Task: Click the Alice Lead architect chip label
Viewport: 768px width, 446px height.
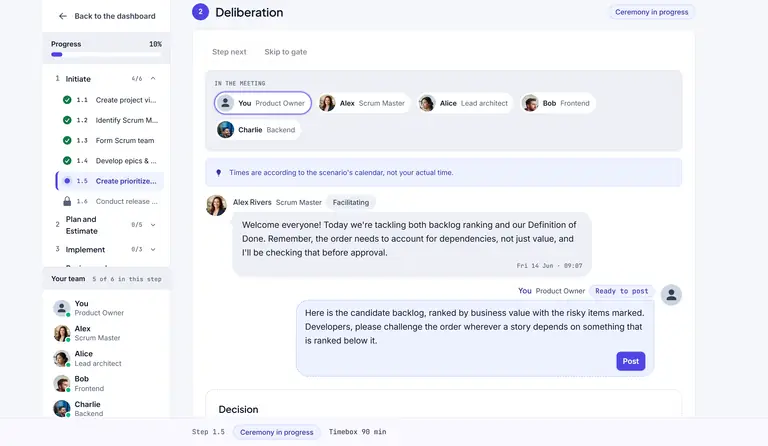Action: tap(474, 103)
